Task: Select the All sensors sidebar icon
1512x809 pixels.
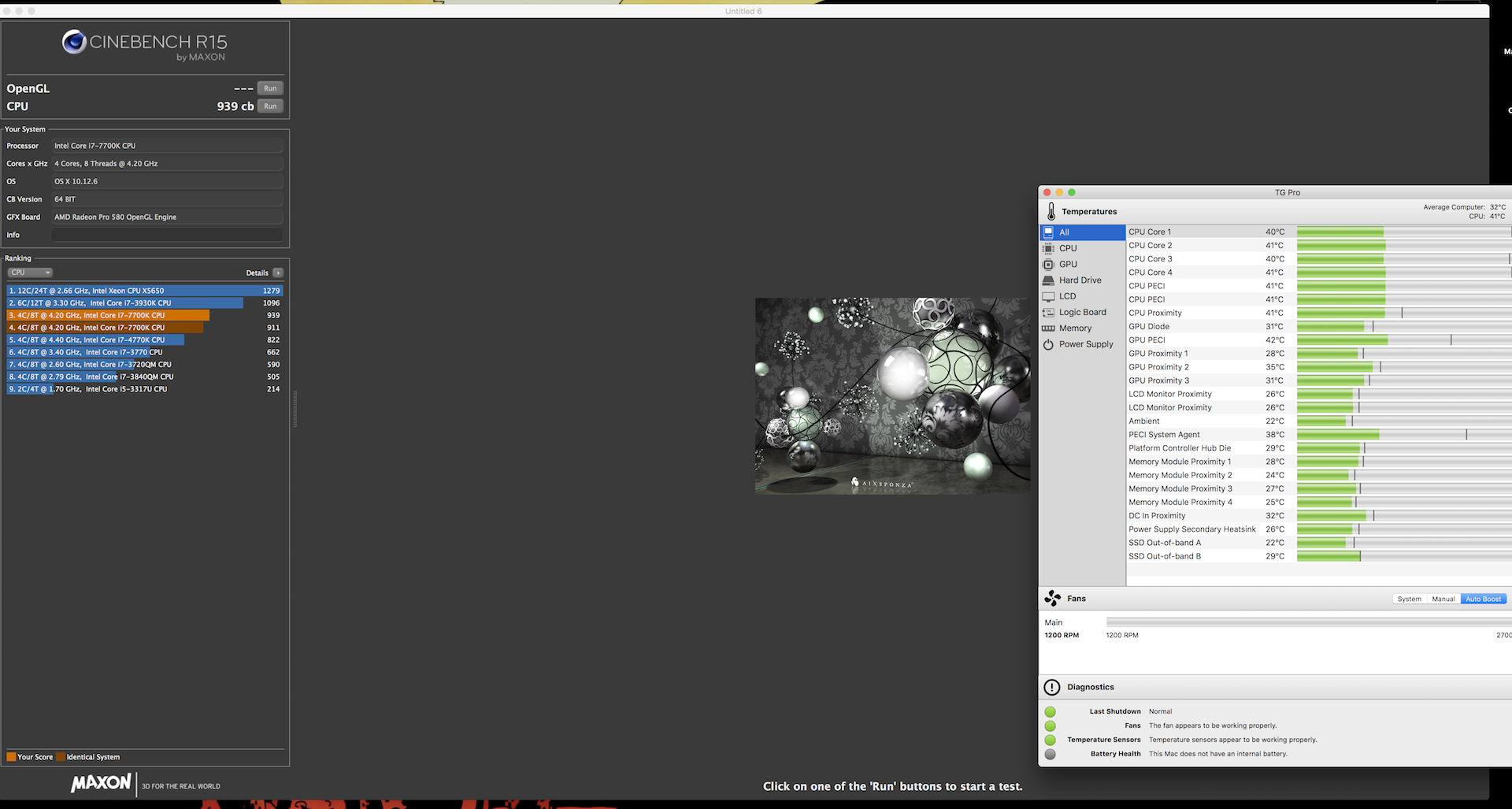Action: (x=1048, y=232)
